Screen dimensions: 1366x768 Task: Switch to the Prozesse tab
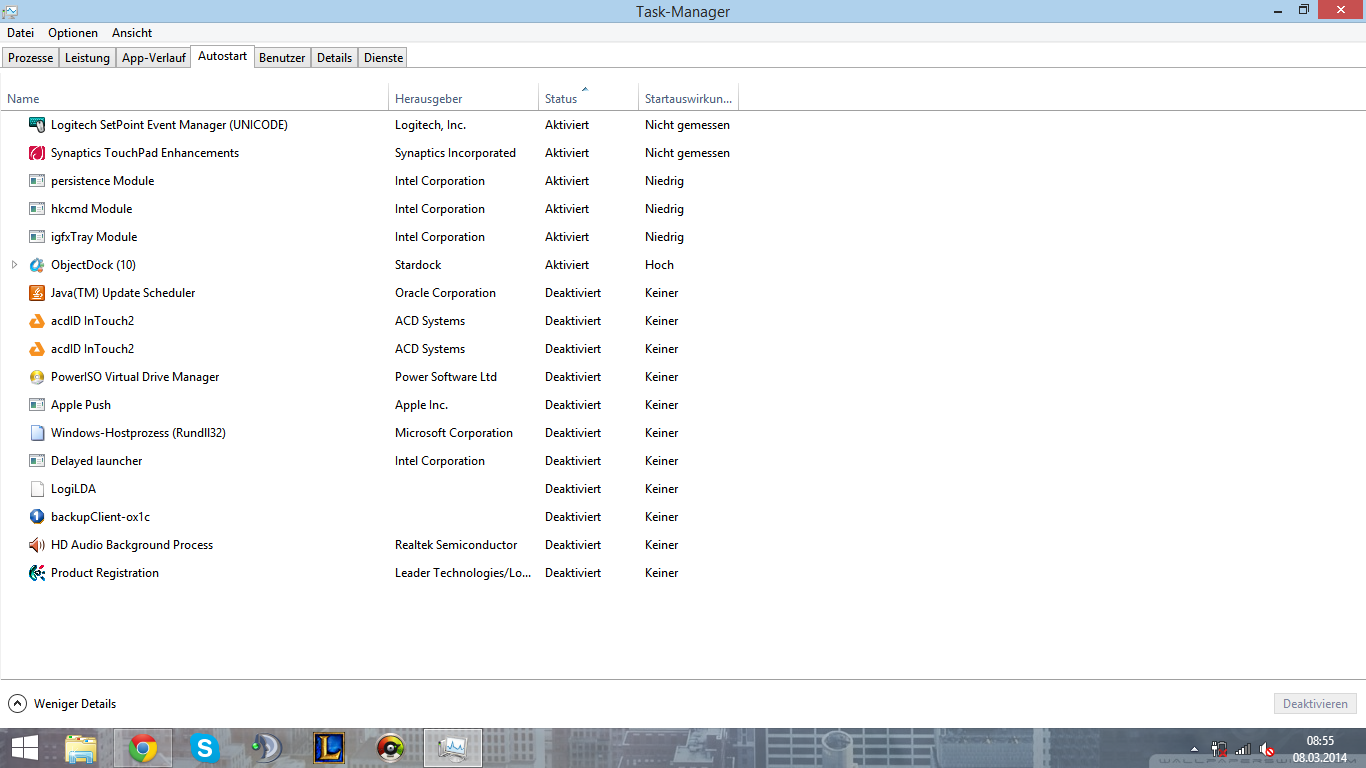pos(30,58)
